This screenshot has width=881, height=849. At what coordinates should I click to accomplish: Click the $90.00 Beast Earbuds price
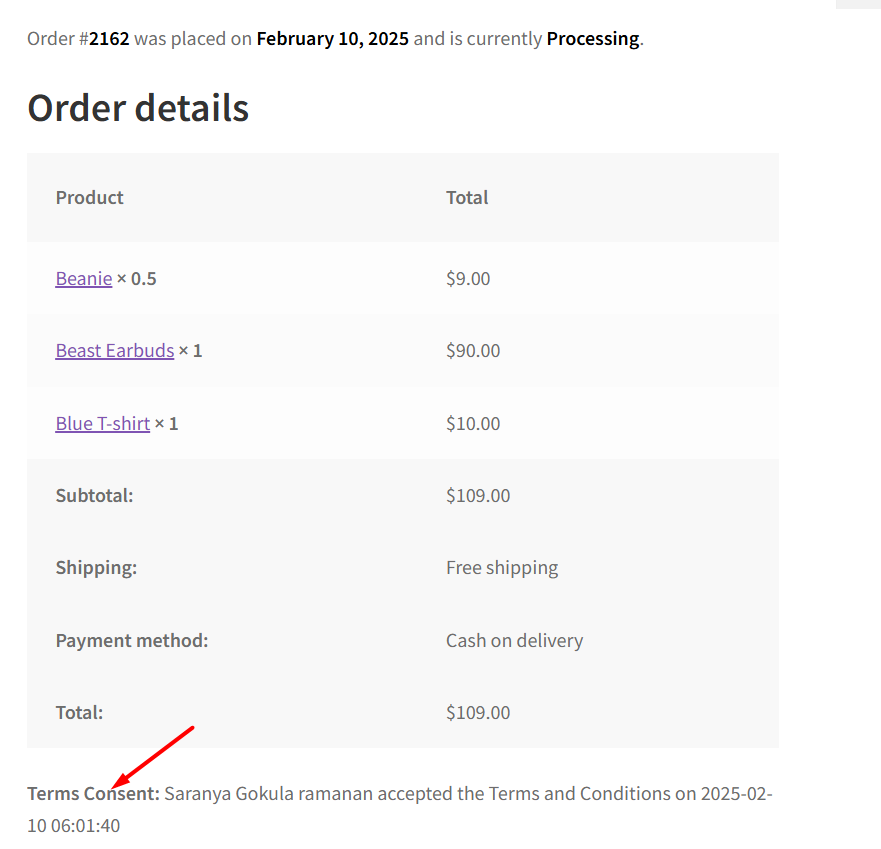(473, 351)
